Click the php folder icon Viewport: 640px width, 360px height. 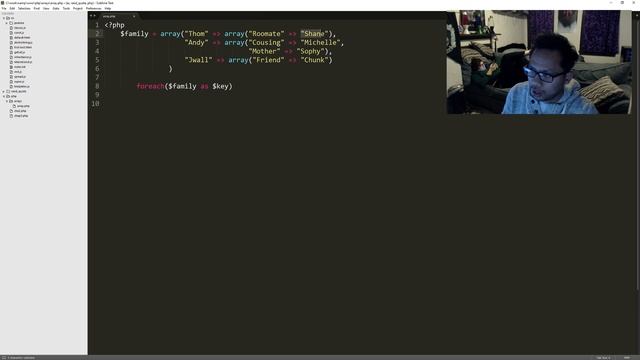8,96
